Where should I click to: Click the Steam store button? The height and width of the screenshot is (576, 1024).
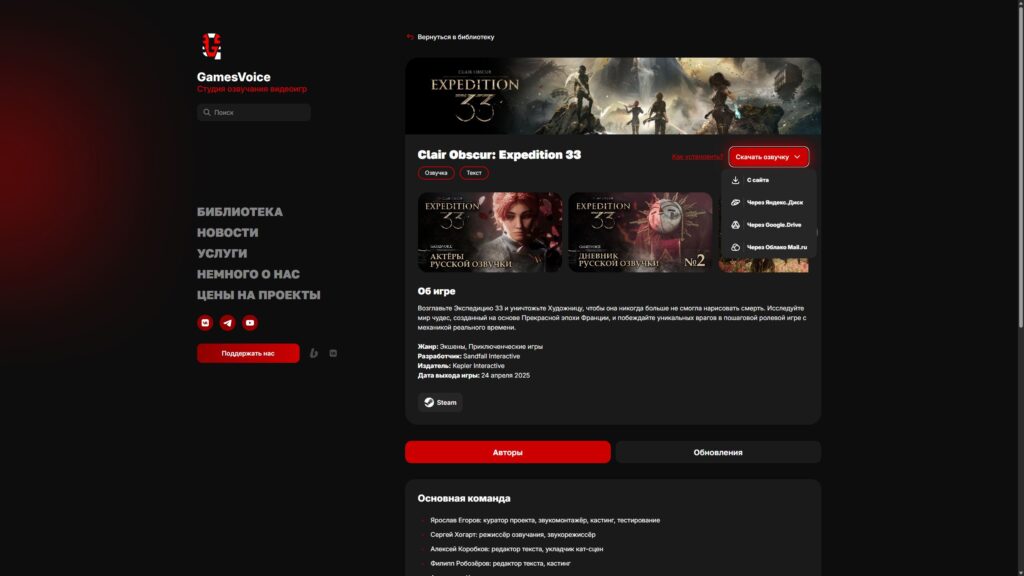[440, 402]
